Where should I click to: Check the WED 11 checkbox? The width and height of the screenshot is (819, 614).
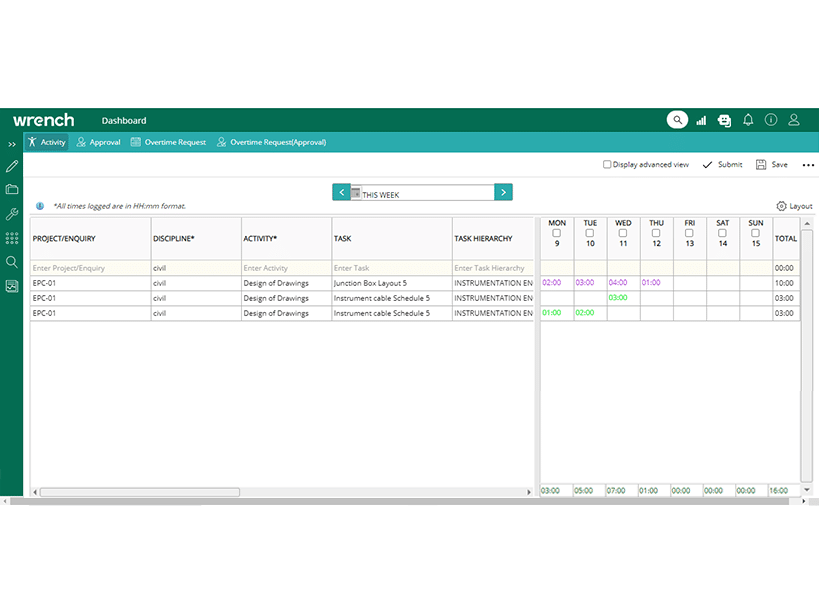tap(623, 233)
